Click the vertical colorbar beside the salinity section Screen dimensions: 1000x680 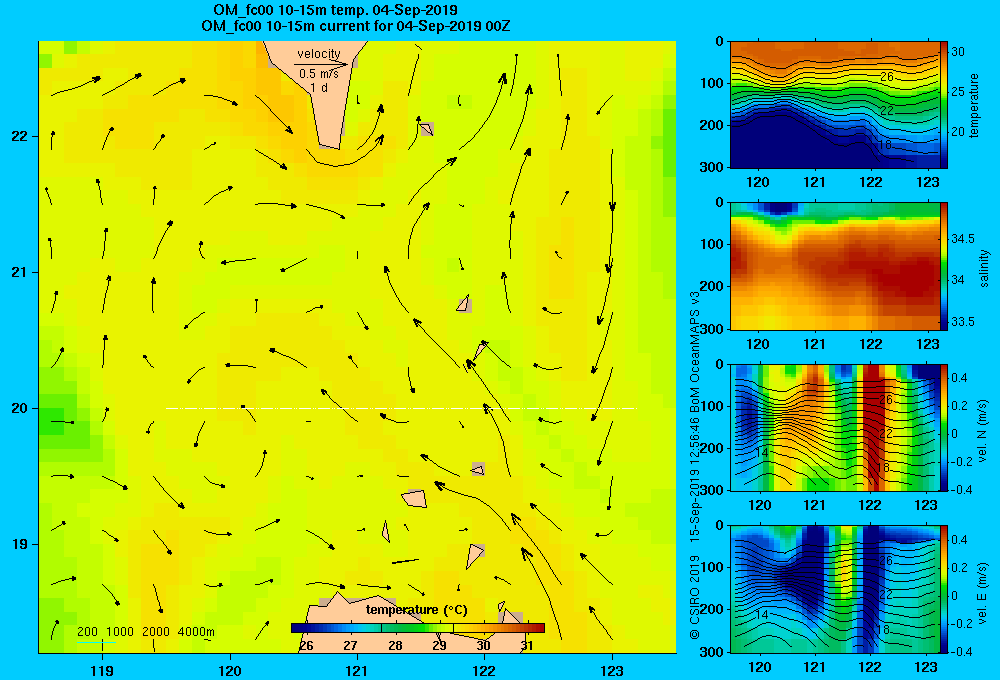coord(944,266)
